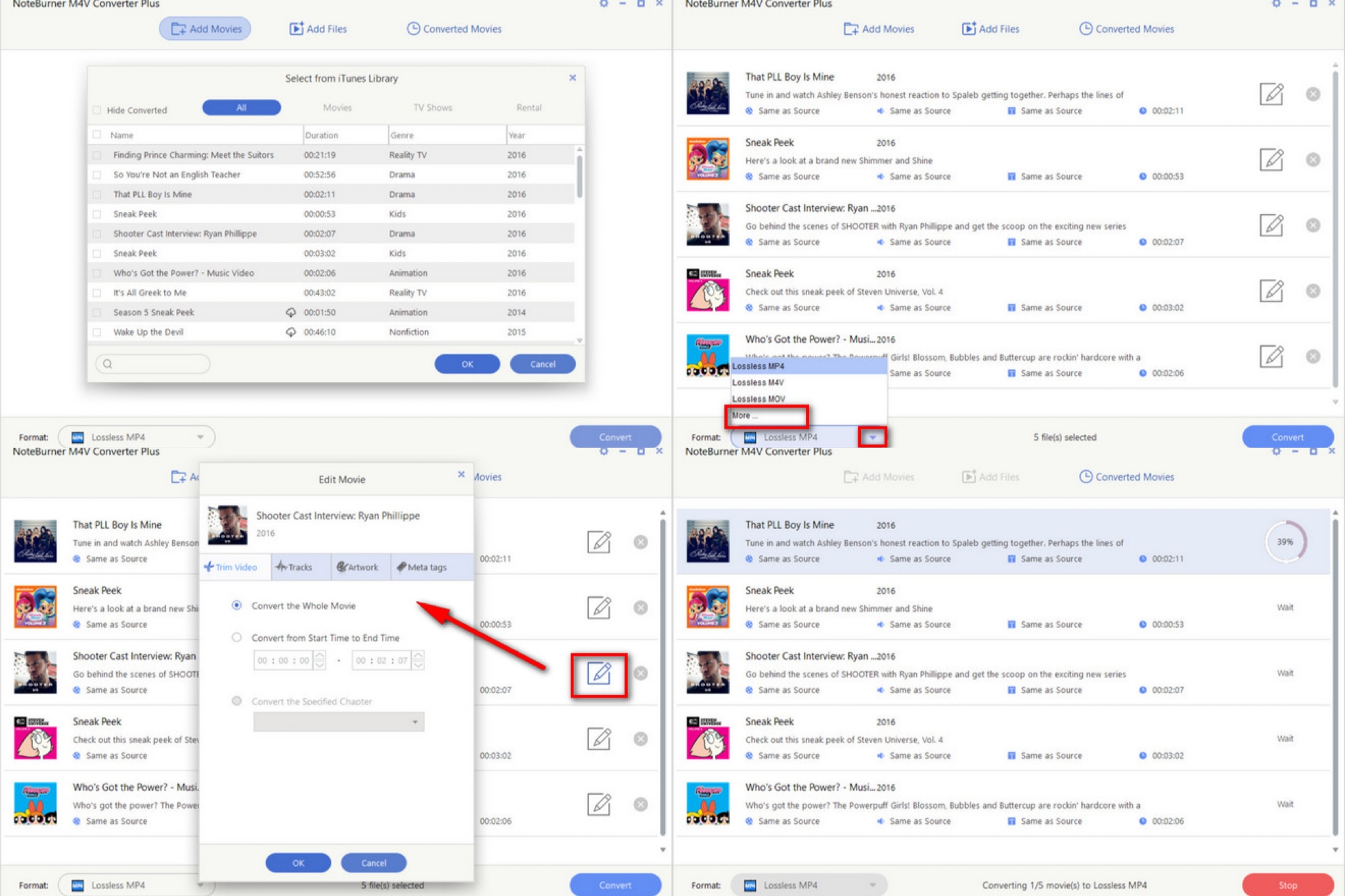Choose Lossless MOV from the format list
Screen dimensions: 1345x896
(x=809, y=399)
